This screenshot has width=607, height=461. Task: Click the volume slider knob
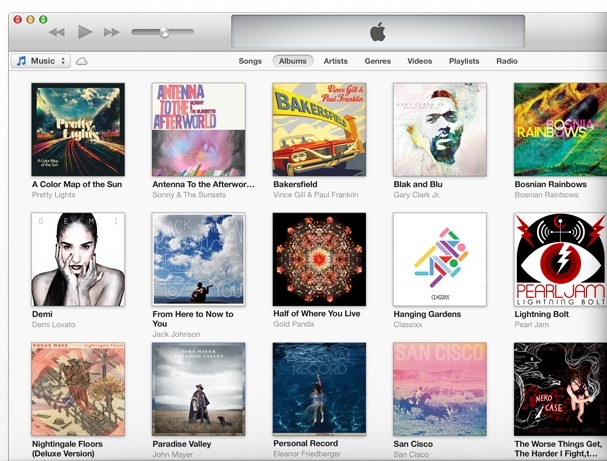point(164,32)
